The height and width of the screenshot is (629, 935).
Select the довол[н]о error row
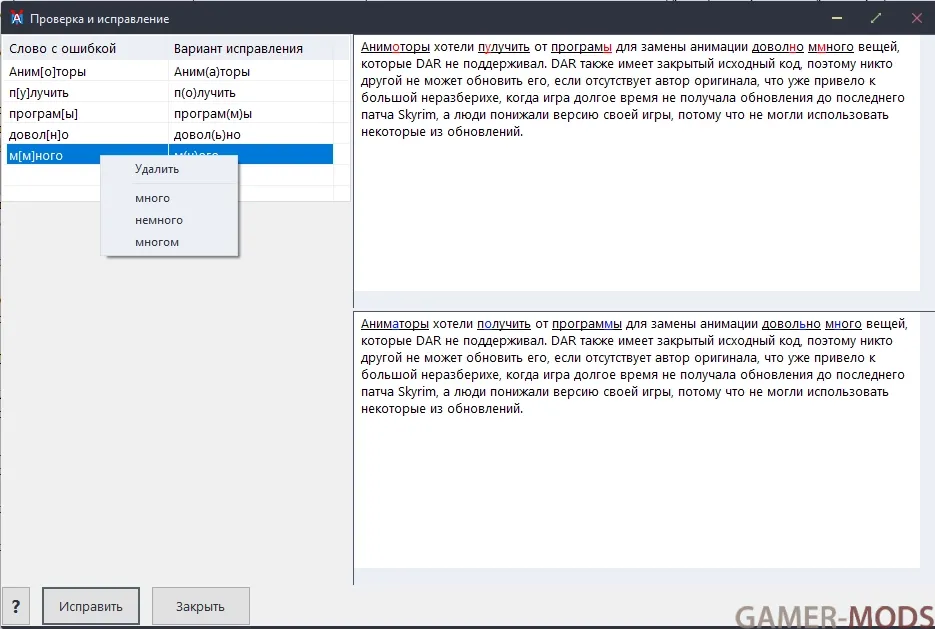(x=39, y=135)
